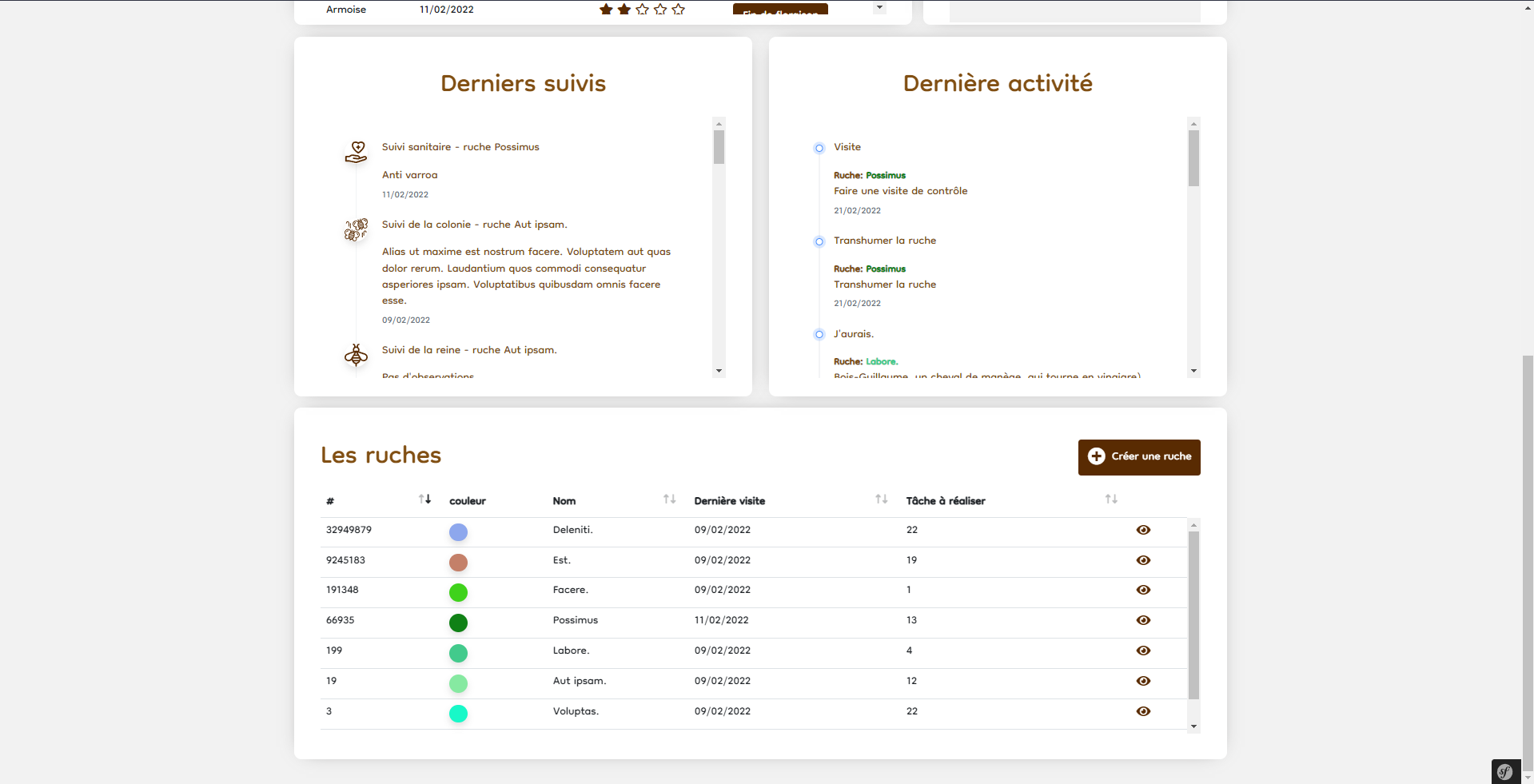Open Possimus hive details with eye icon

coord(1143,620)
